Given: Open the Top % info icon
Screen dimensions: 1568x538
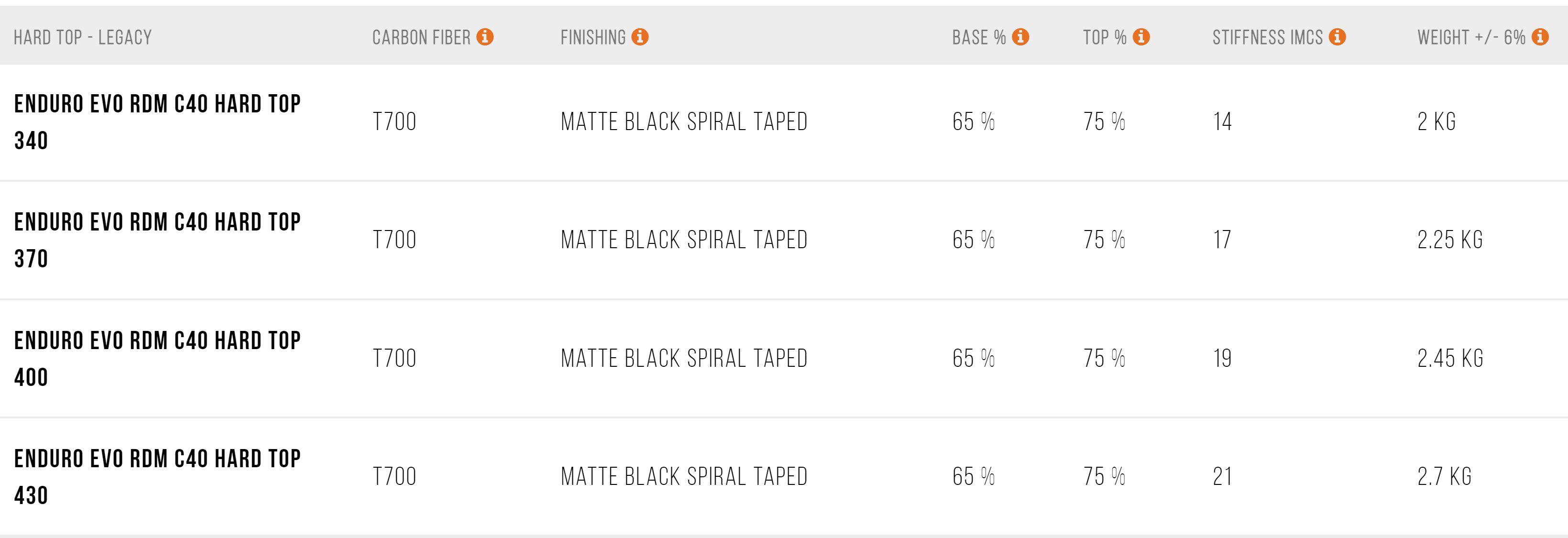Looking at the screenshot, I should pos(1141,37).
